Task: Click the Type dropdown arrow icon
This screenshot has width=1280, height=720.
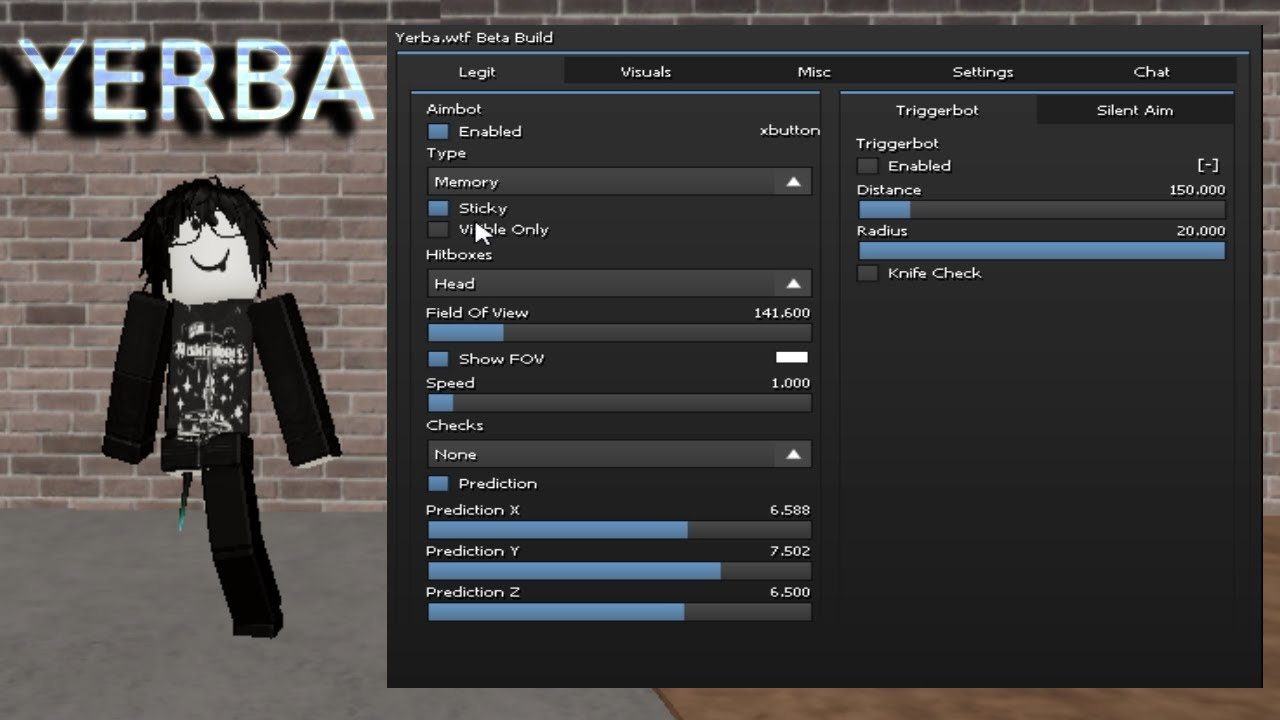Action: coord(793,182)
